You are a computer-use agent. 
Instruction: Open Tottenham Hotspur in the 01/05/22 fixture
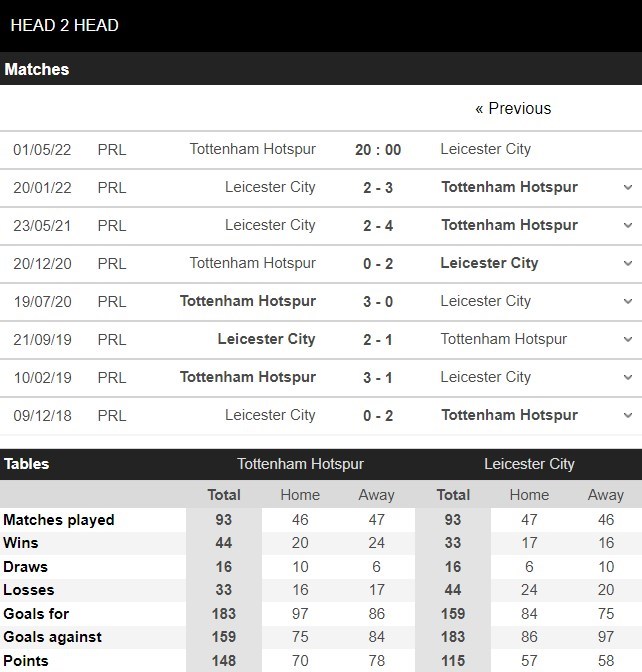pyautogui.click(x=252, y=149)
